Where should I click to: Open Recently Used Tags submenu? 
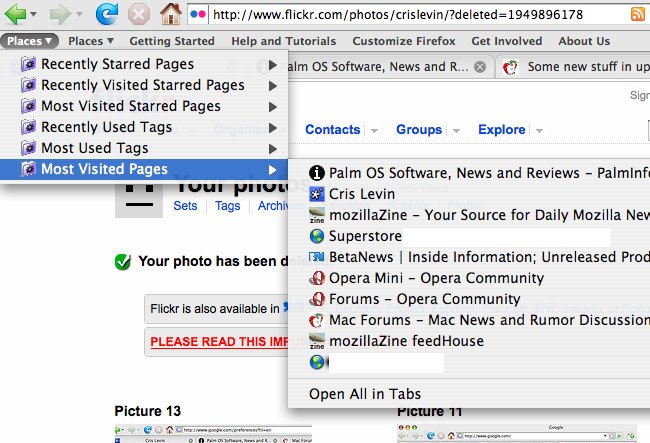pos(144,127)
